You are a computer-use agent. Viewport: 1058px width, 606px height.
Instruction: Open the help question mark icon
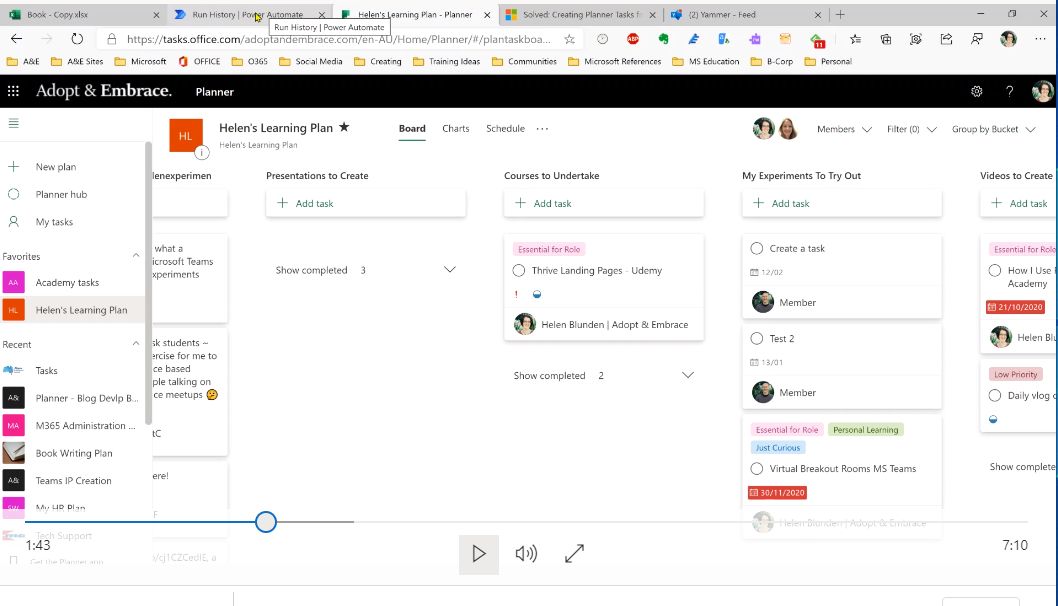(1009, 91)
